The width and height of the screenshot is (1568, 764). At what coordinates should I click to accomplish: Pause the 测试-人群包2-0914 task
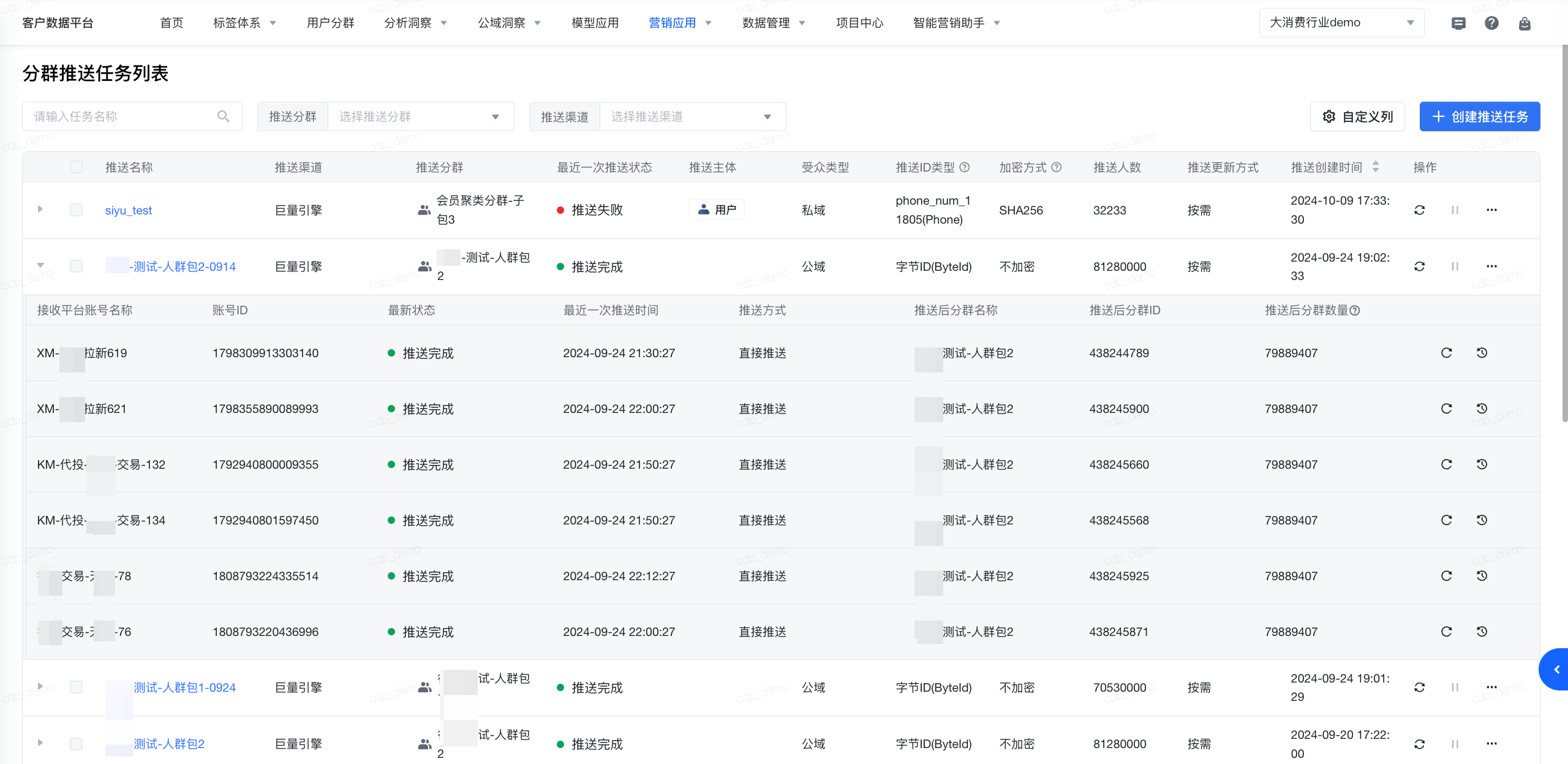tap(1455, 267)
